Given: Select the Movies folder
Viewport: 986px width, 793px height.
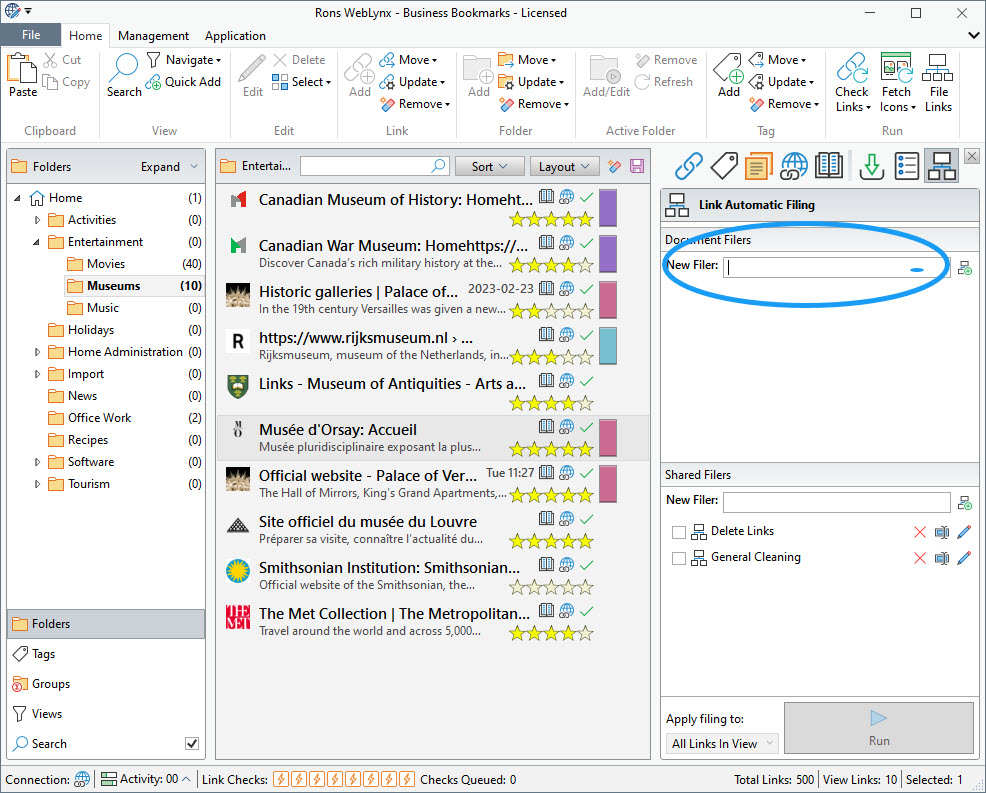Looking at the screenshot, I should pyautogui.click(x=106, y=264).
